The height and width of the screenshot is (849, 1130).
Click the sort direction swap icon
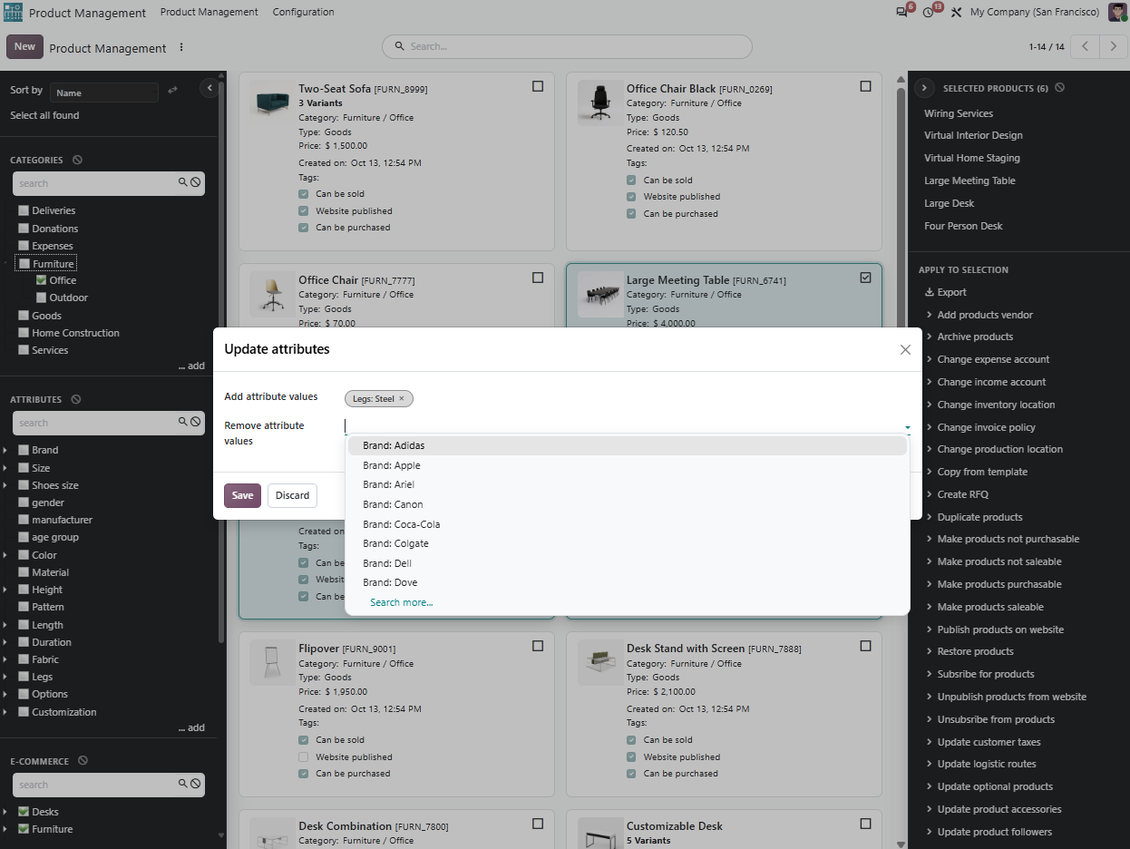coord(172,90)
